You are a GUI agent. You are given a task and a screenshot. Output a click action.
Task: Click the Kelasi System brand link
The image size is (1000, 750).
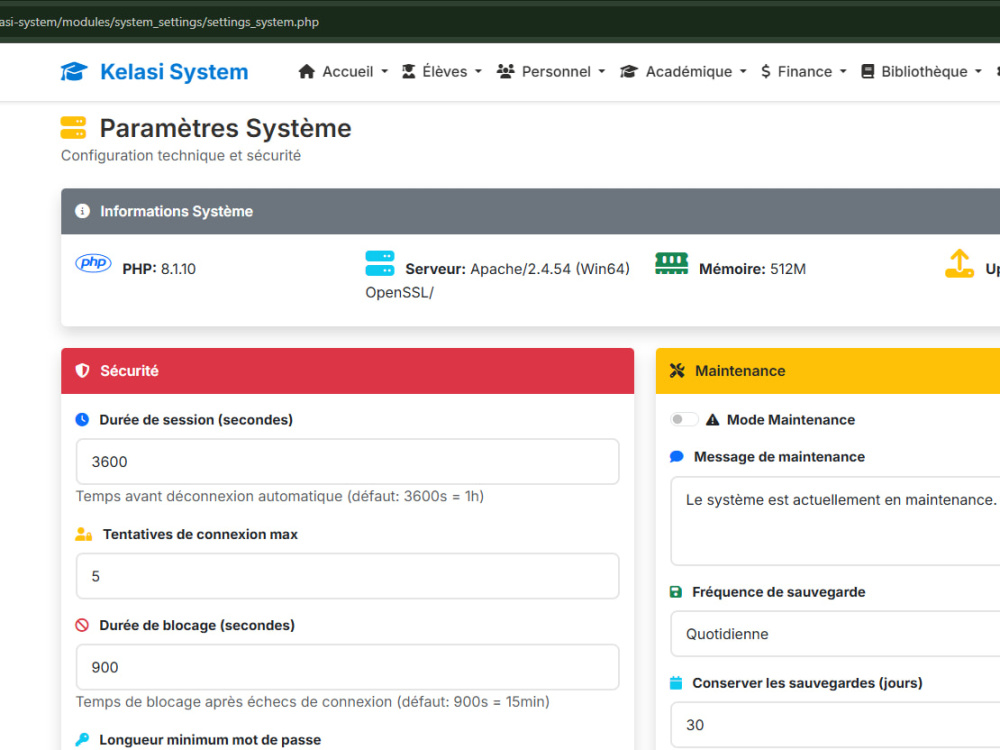[154, 72]
